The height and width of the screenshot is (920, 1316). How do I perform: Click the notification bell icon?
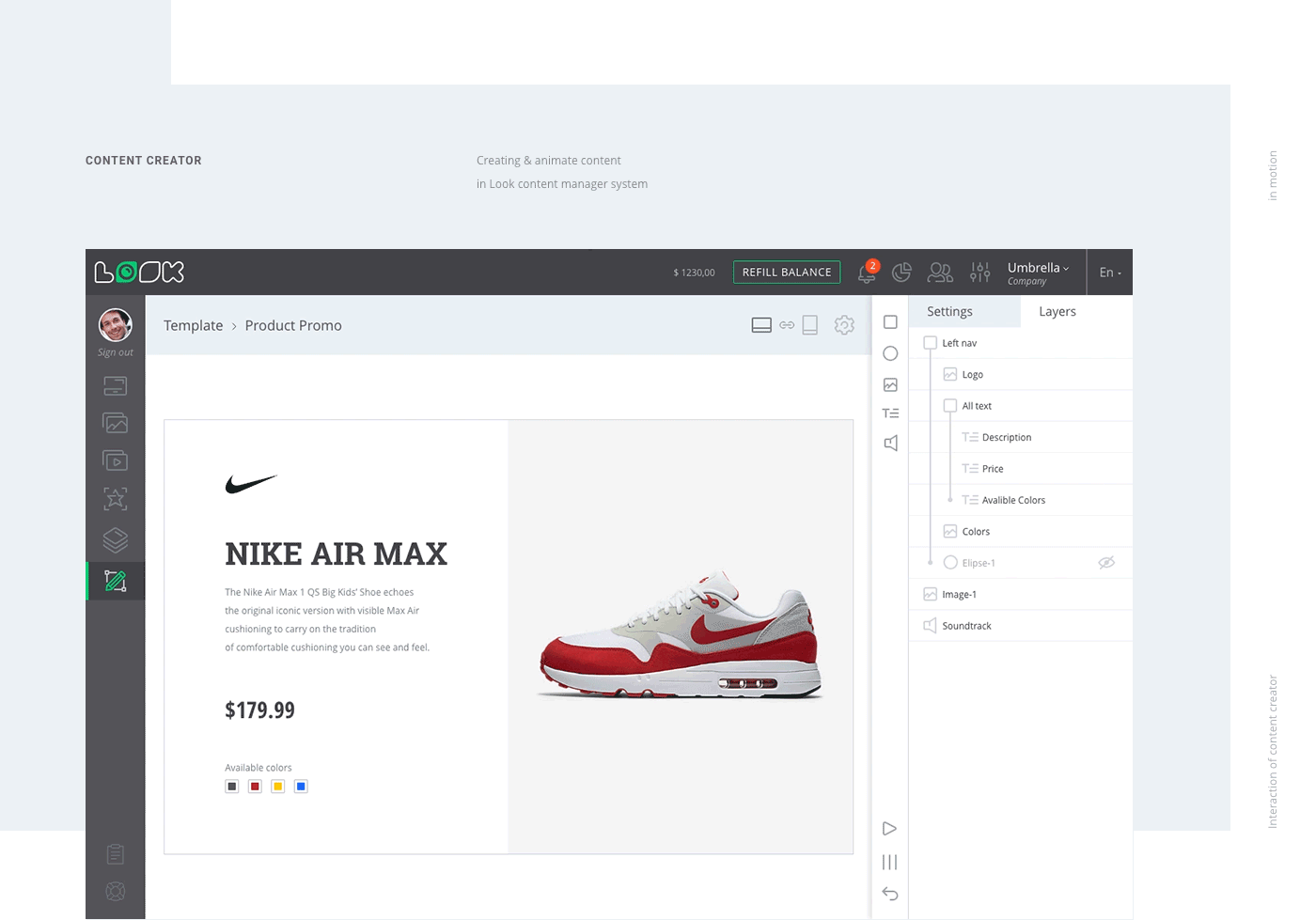click(867, 273)
